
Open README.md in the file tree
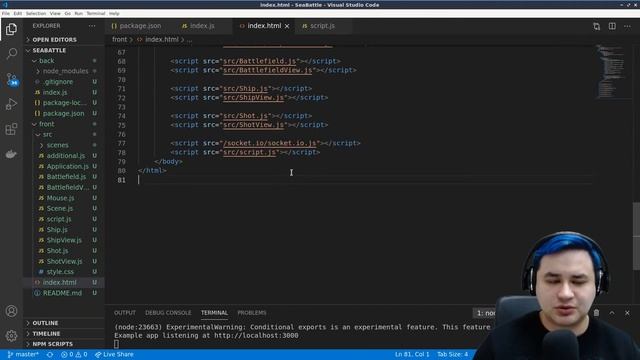(62, 293)
